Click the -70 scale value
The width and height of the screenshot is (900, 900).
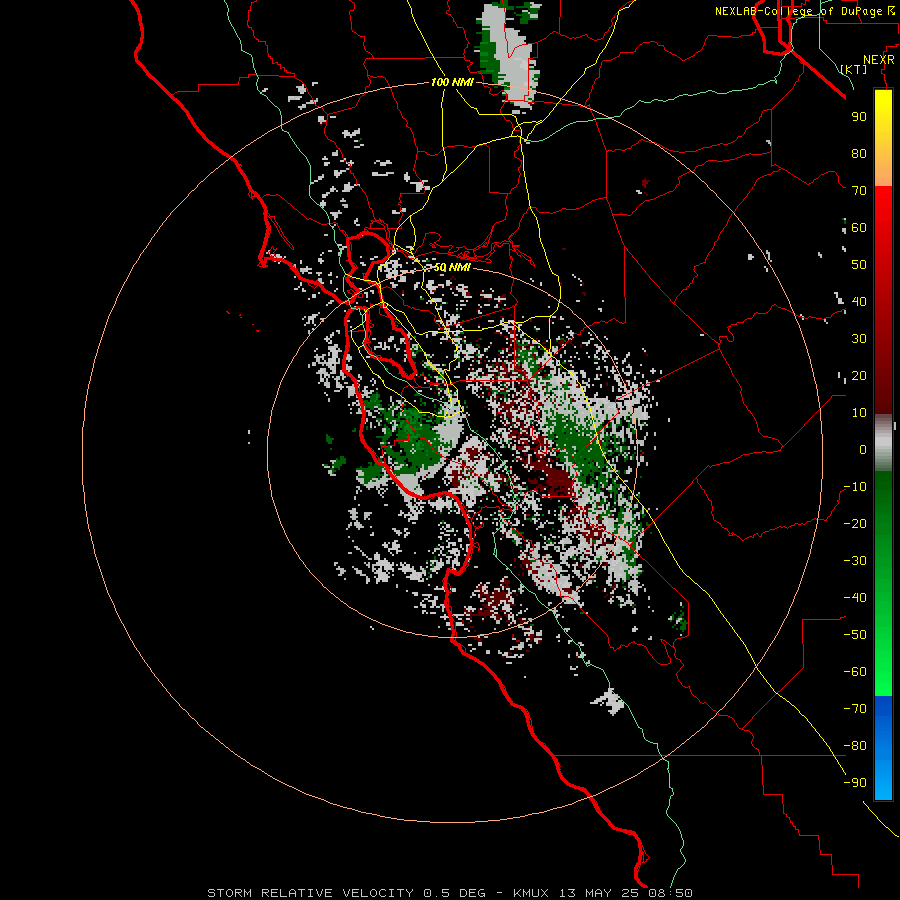coord(855,709)
